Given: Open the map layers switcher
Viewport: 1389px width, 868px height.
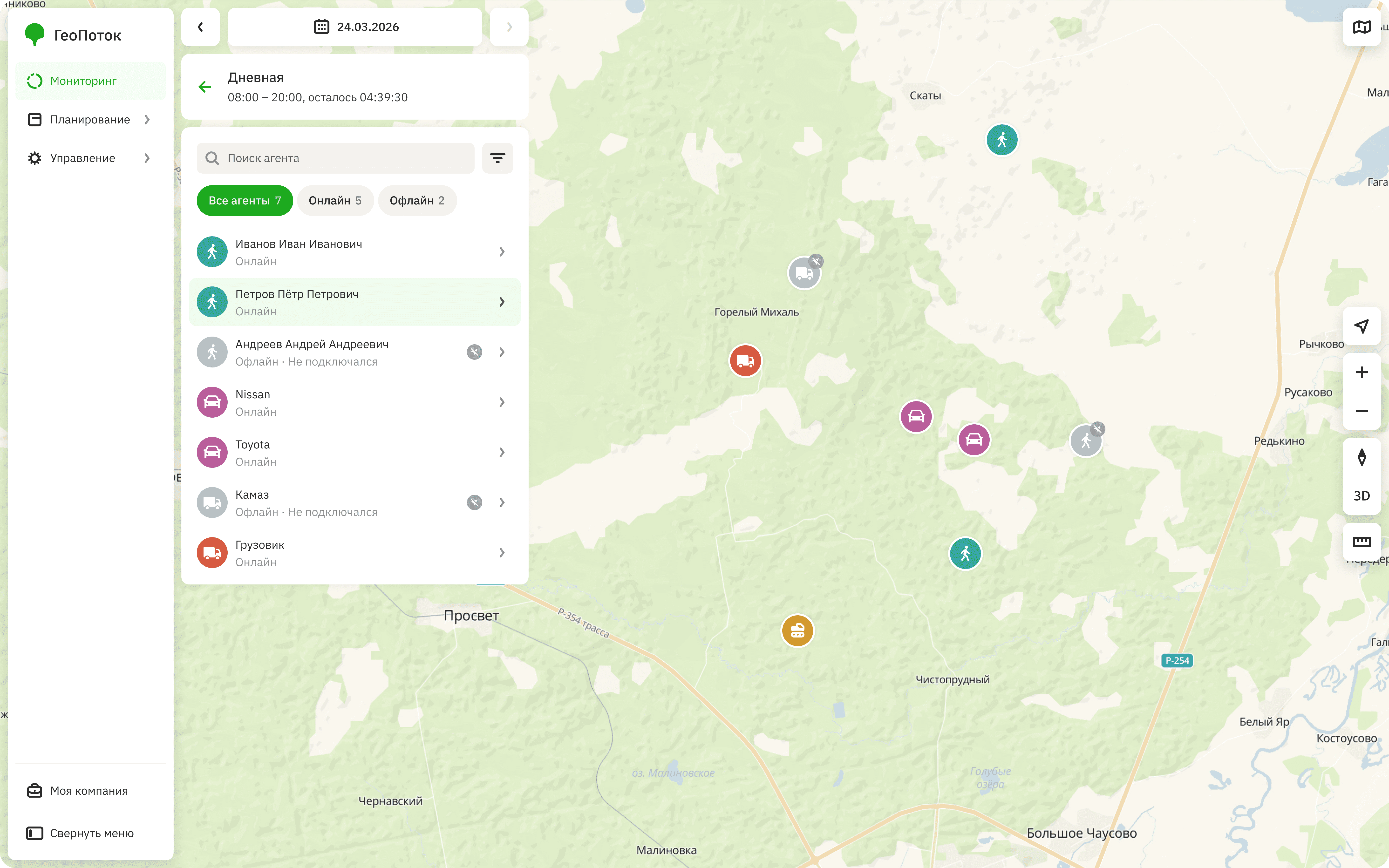Looking at the screenshot, I should pos(1362,27).
